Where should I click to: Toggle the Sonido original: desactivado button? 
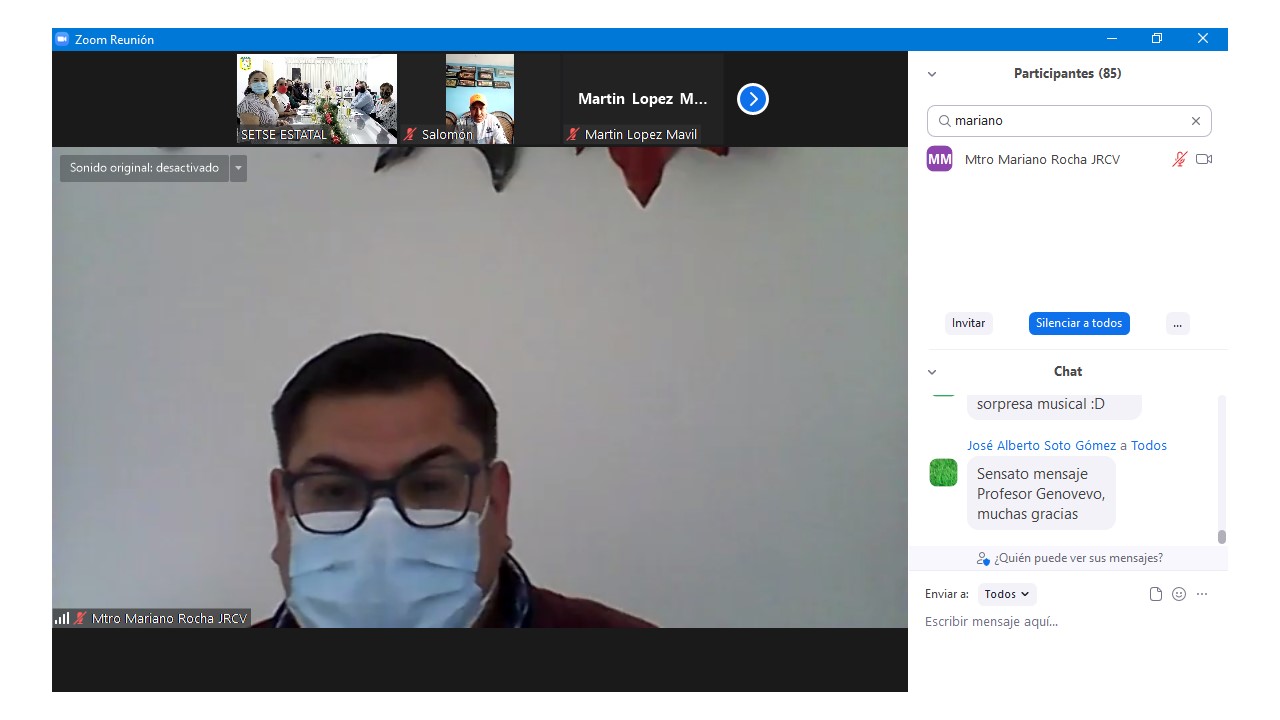144,168
